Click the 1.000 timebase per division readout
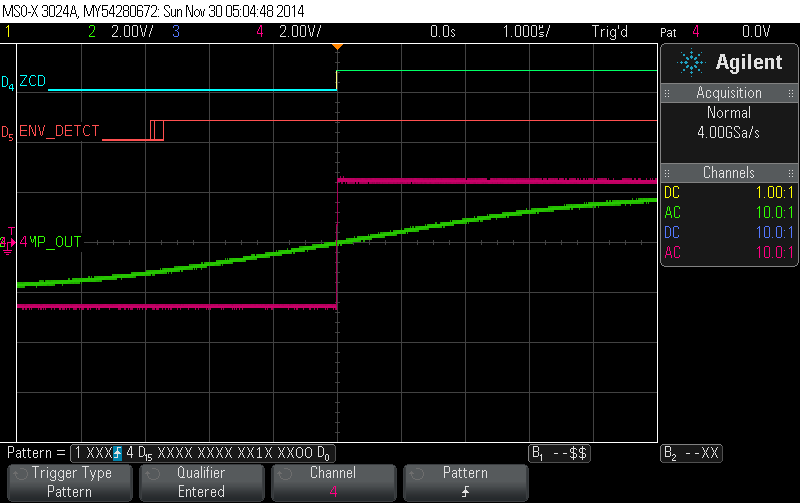 [x=523, y=32]
